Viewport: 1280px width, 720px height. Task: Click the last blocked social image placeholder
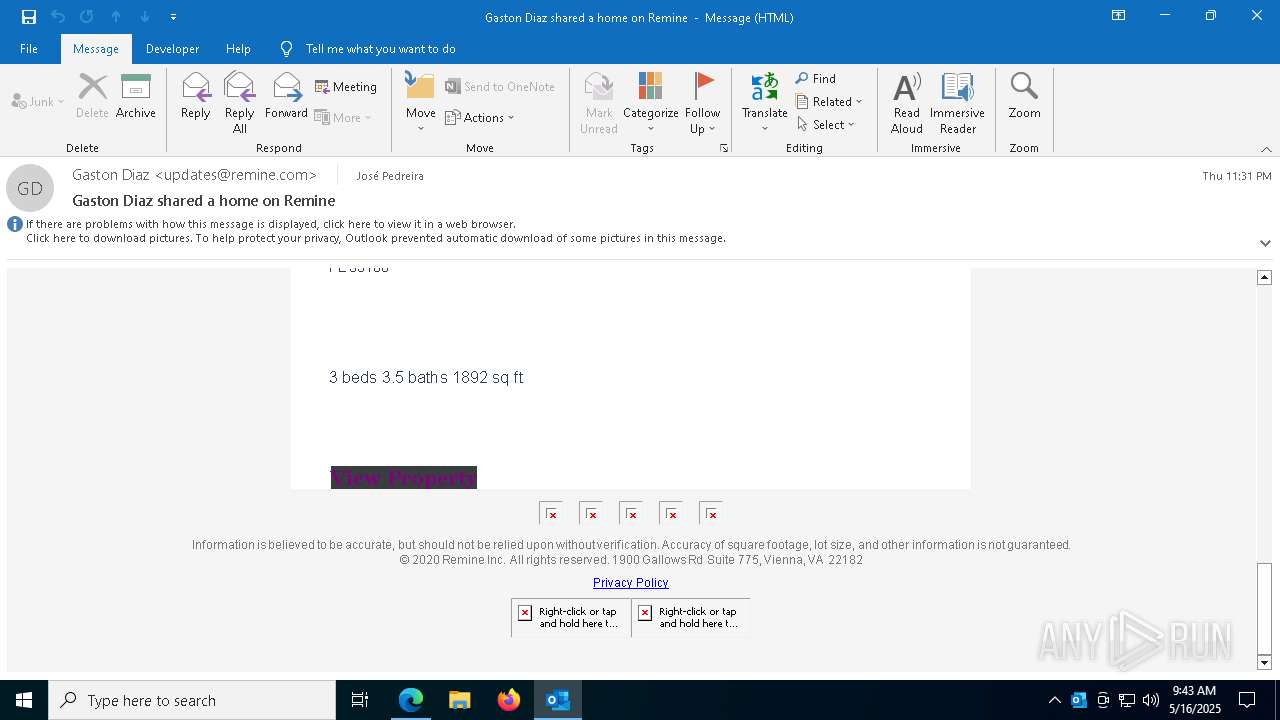point(711,513)
